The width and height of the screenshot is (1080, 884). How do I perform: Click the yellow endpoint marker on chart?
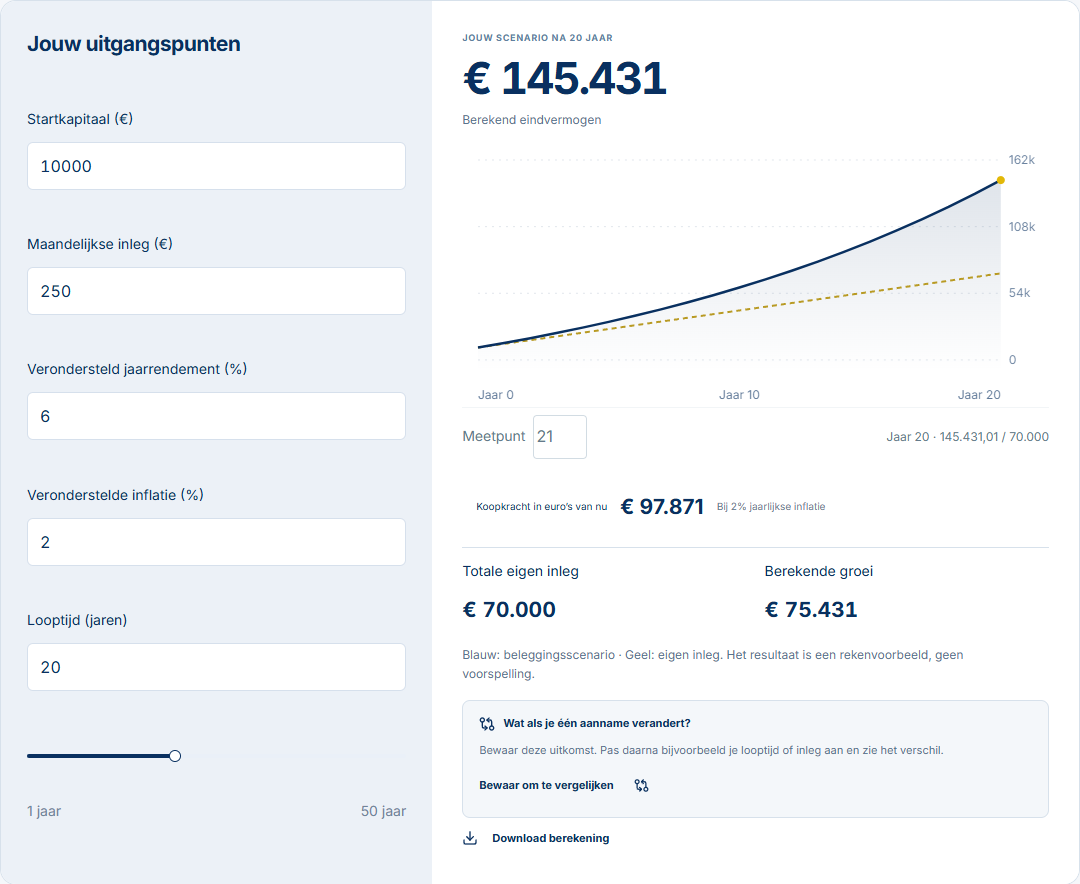click(1001, 180)
